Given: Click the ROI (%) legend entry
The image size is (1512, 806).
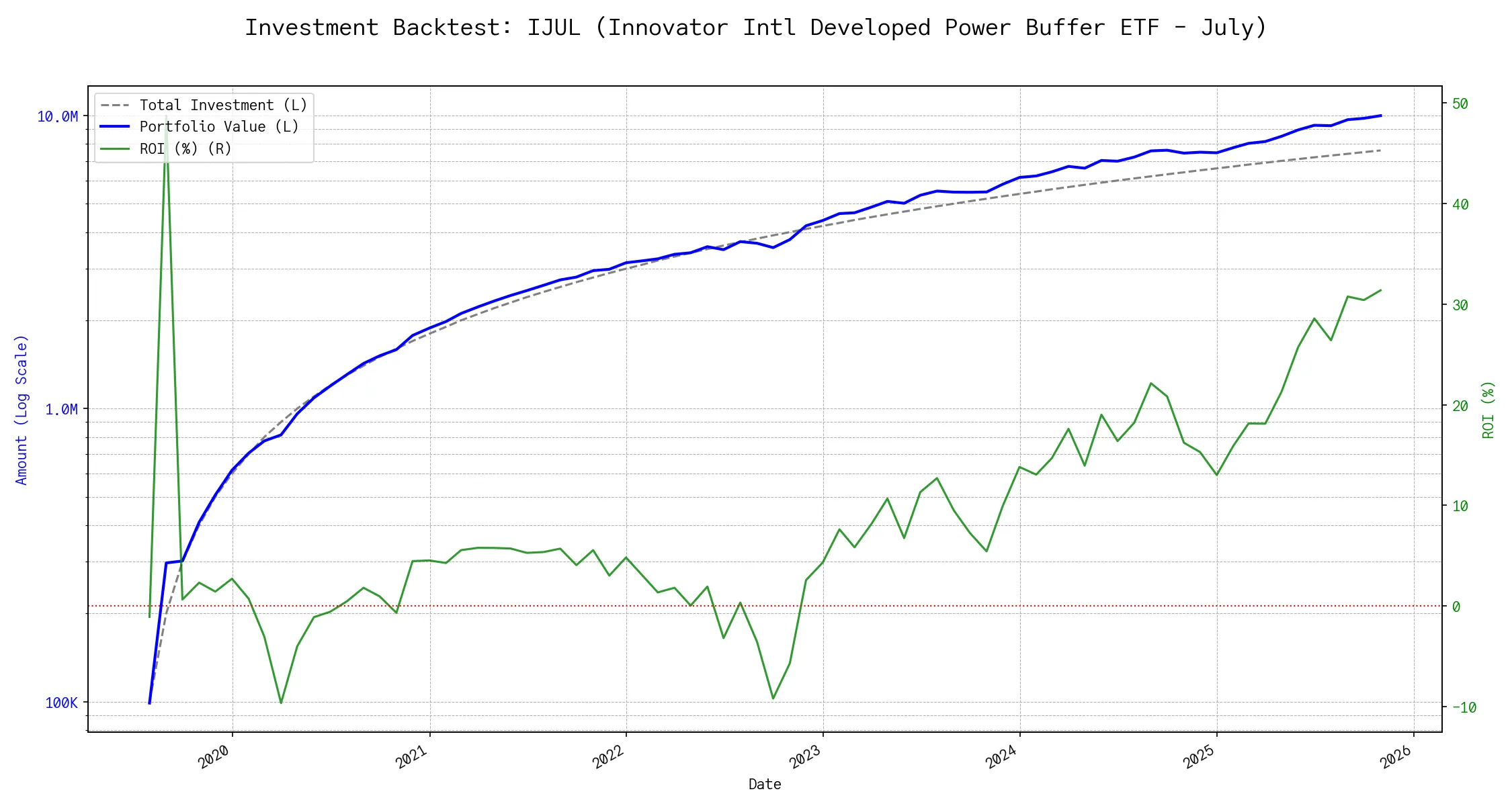Looking at the screenshot, I should 185,149.
